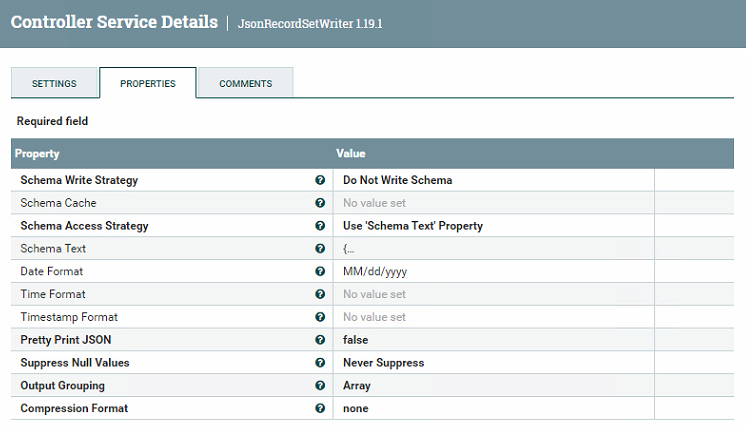Click help icon for Compression Format
The image size is (746, 430).
[320, 408]
